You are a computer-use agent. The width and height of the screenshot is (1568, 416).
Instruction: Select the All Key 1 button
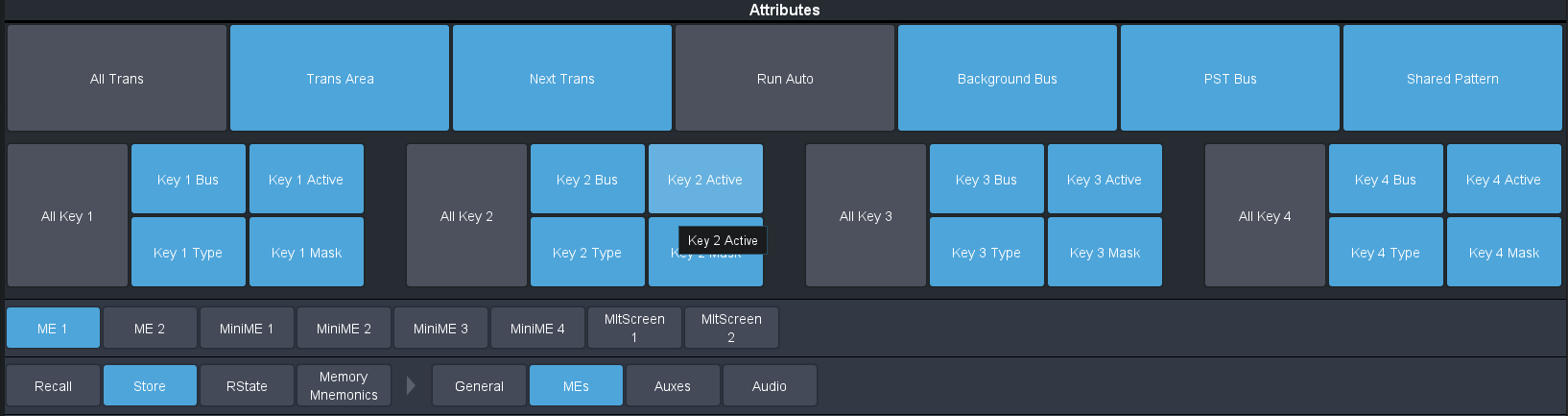coord(67,215)
